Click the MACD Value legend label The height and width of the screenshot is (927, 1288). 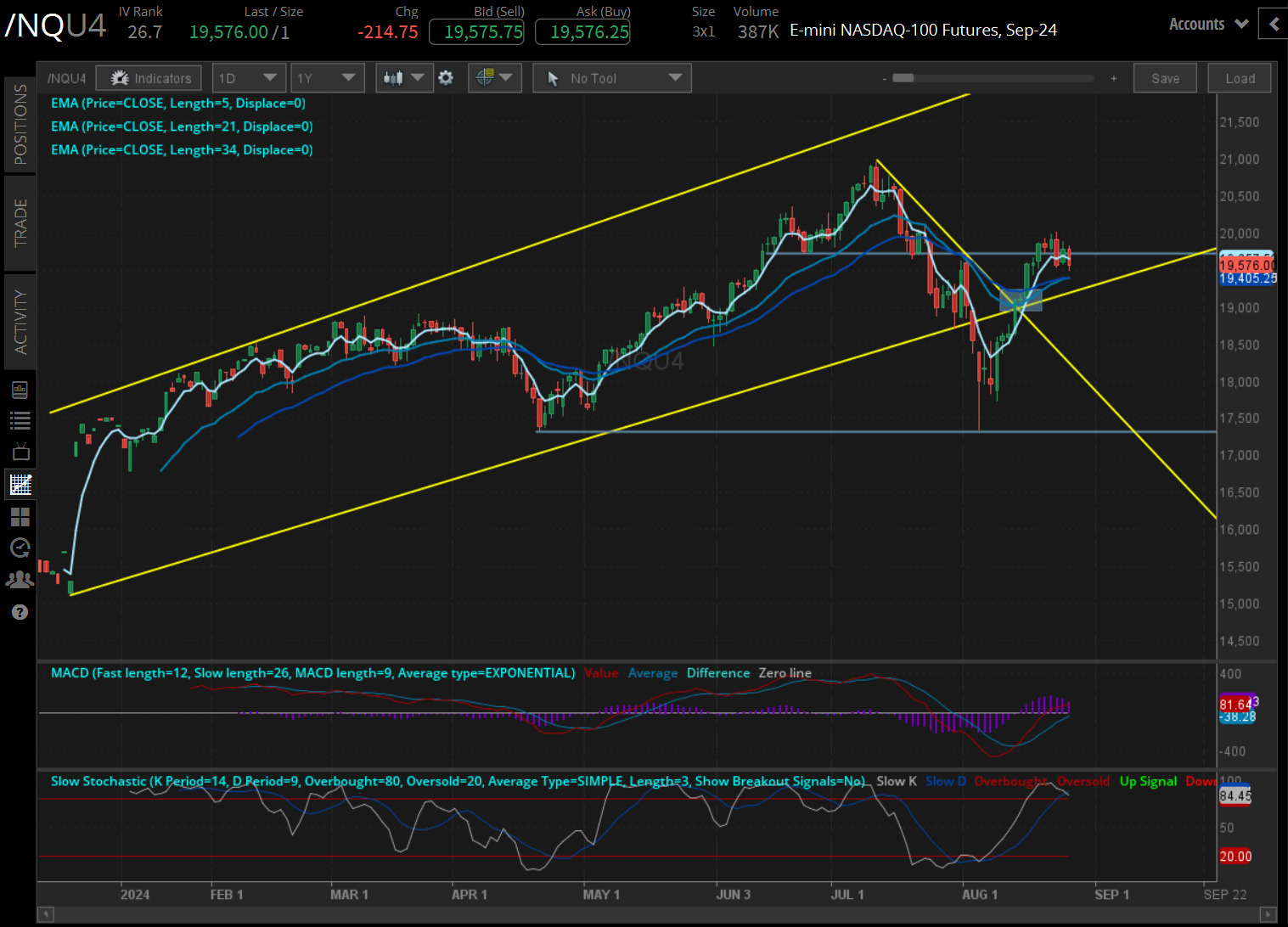click(x=601, y=673)
